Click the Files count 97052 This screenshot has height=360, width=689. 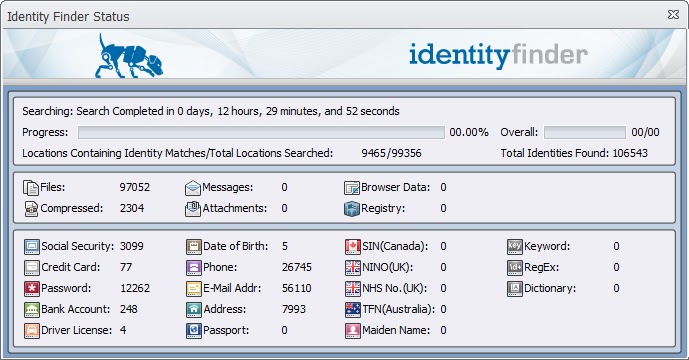134,187
